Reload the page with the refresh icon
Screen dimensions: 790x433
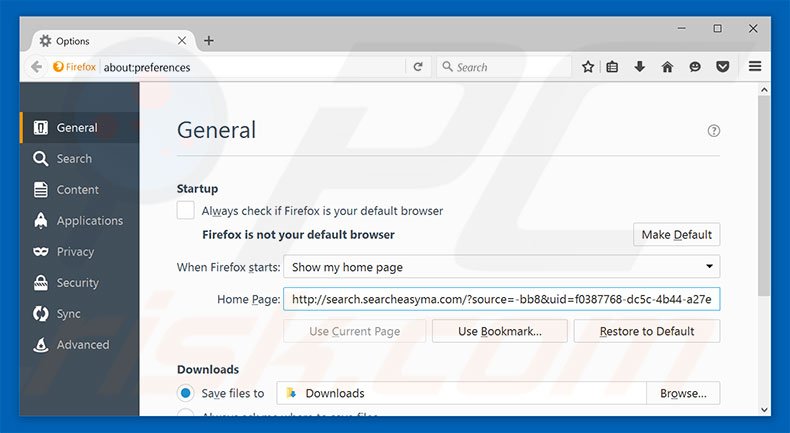click(x=418, y=67)
